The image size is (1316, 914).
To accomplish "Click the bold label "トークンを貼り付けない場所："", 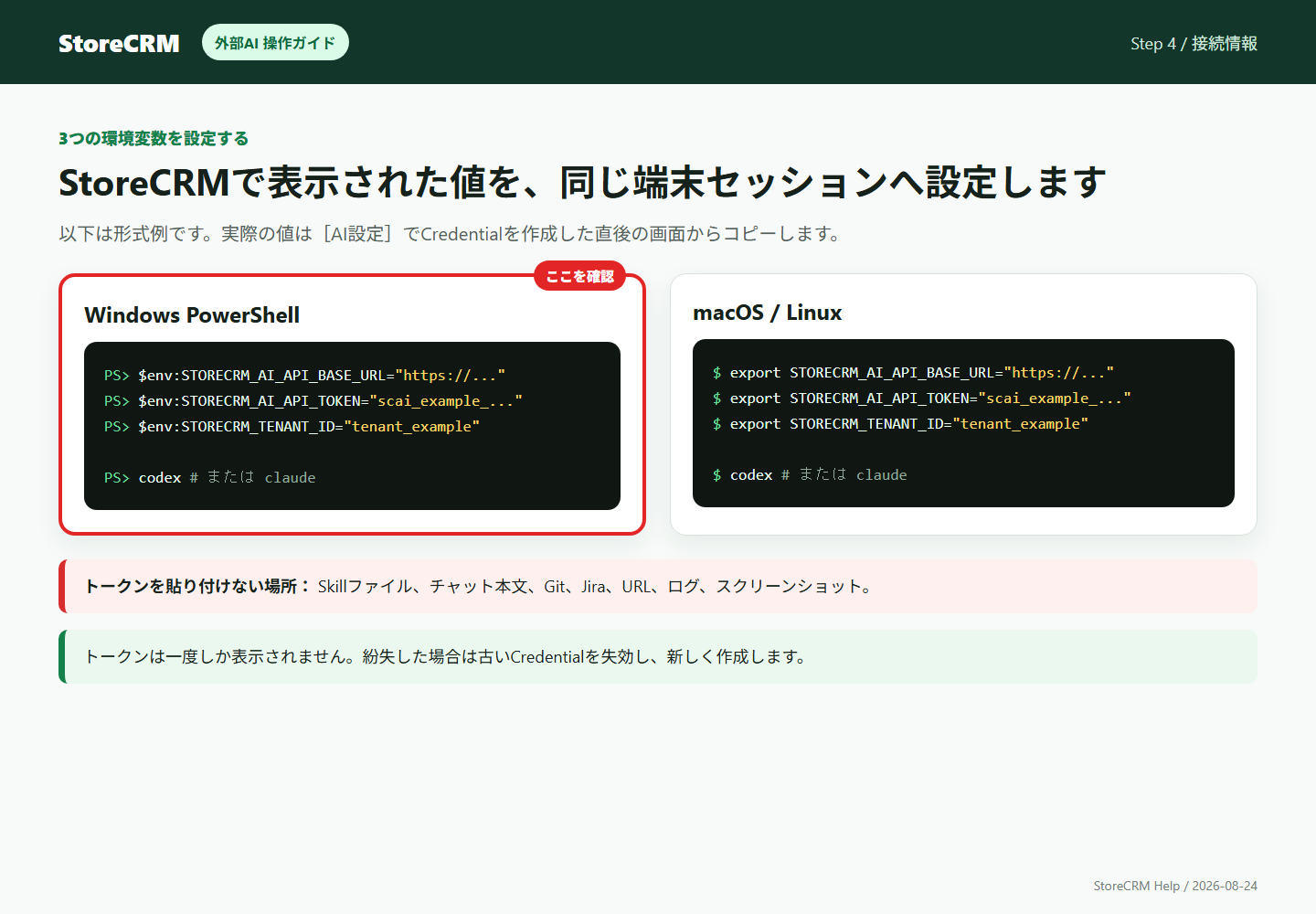I will (197, 587).
